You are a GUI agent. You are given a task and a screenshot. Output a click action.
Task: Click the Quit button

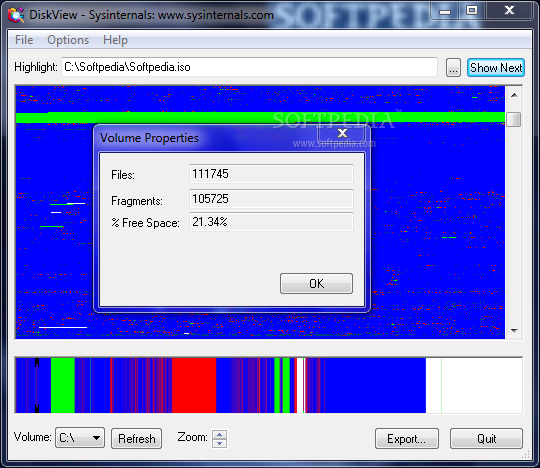click(486, 439)
